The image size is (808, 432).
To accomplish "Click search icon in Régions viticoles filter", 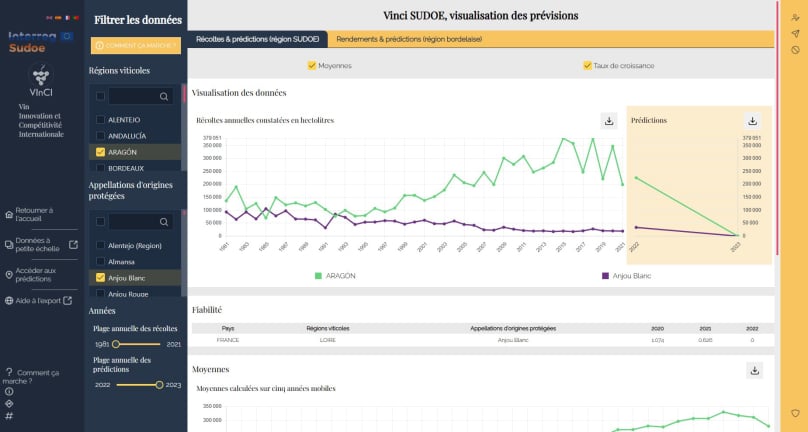I will click(164, 96).
